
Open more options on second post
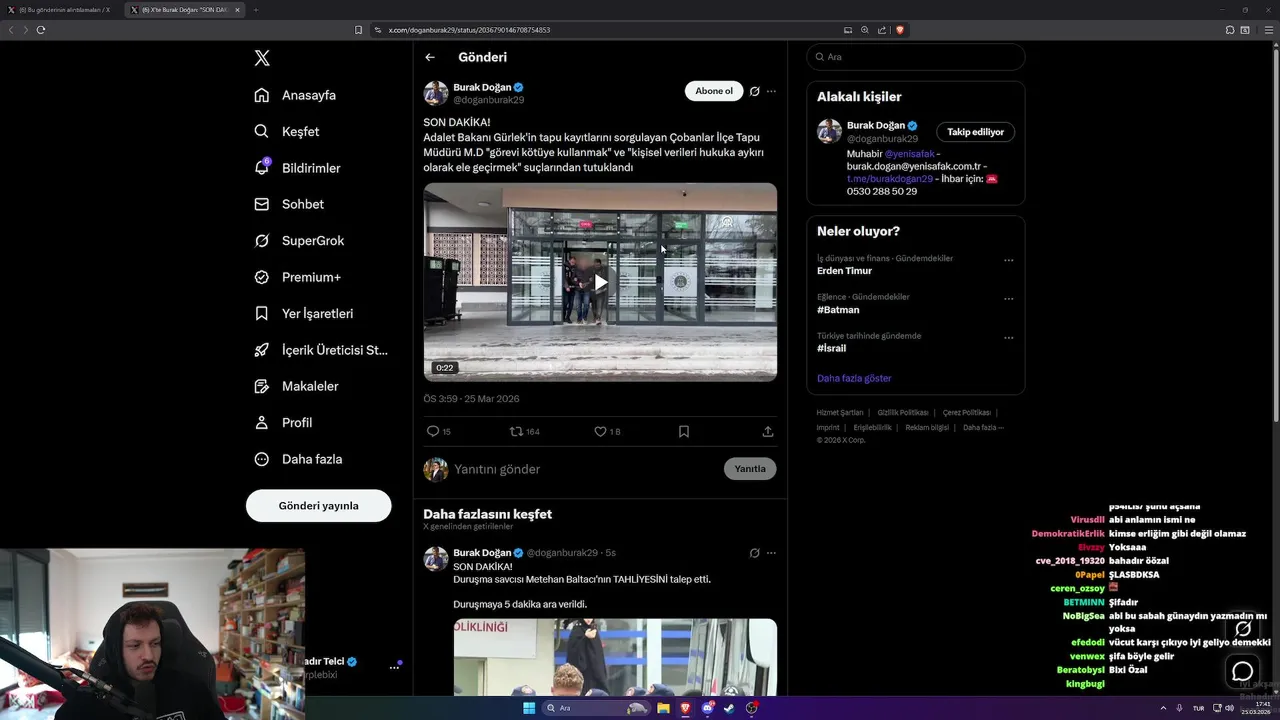[x=771, y=553]
